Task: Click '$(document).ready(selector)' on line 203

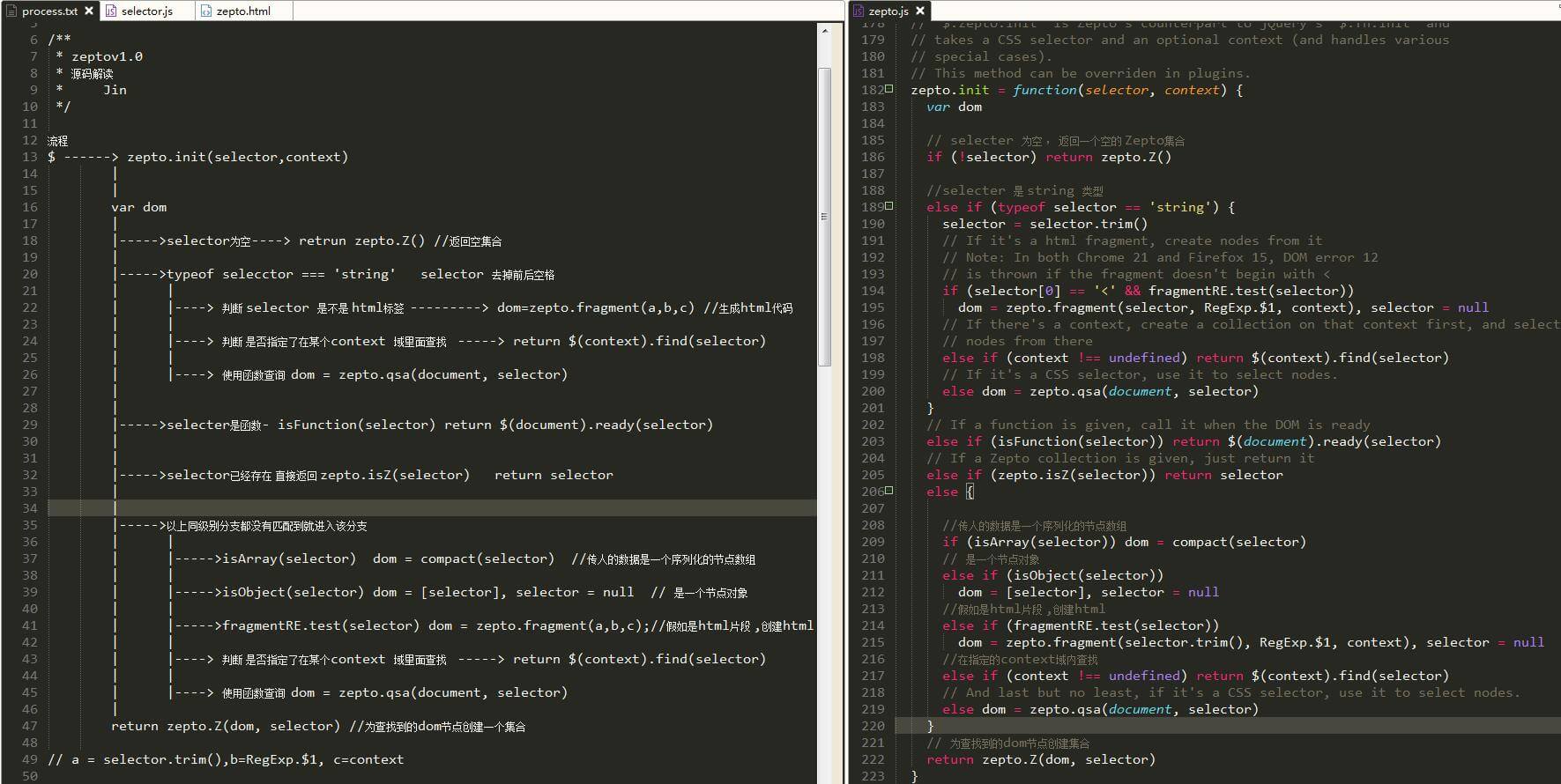Action: tap(1334, 441)
